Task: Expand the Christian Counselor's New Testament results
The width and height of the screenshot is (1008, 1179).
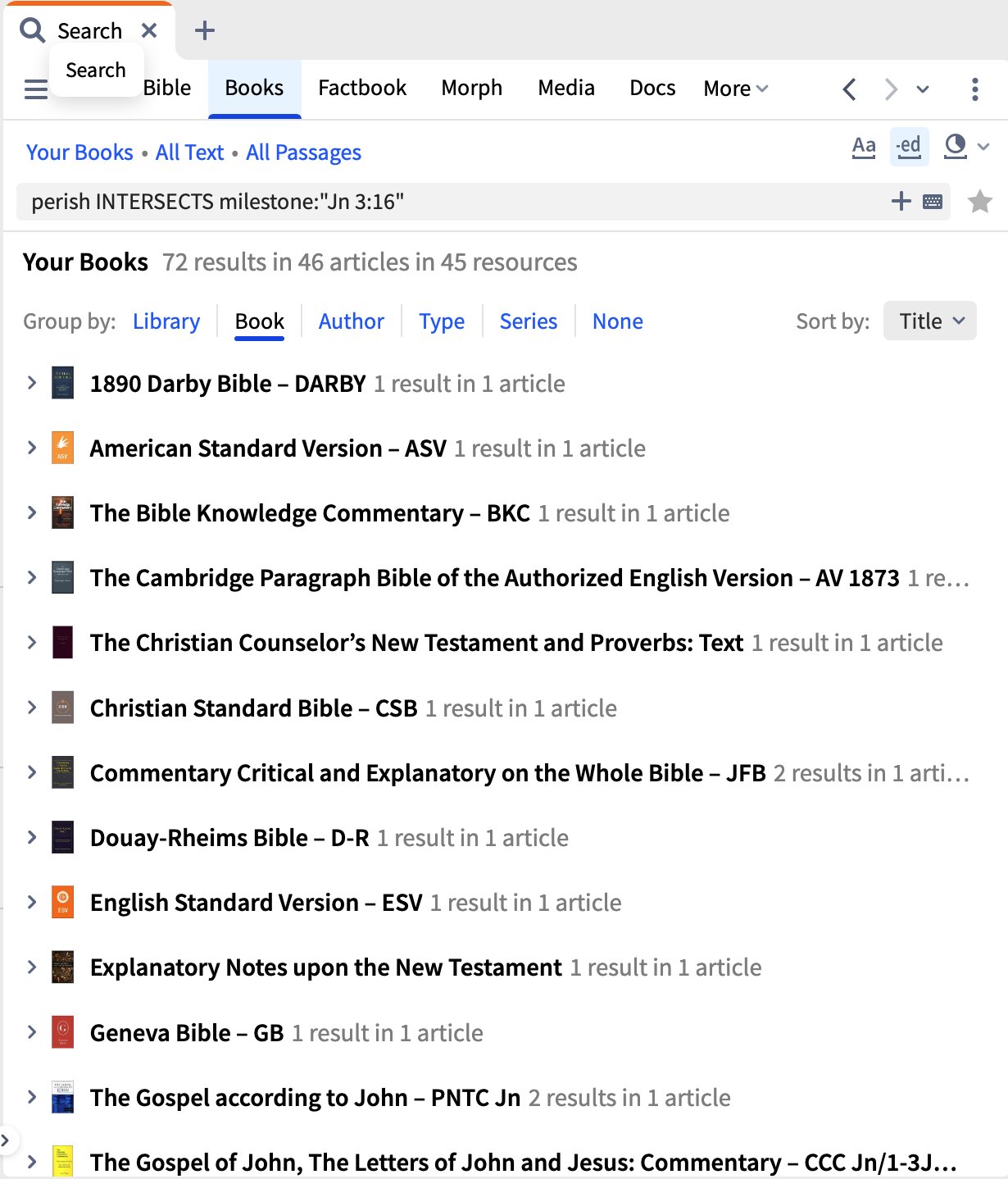Action: pyautogui.click(x=32, y=642)
